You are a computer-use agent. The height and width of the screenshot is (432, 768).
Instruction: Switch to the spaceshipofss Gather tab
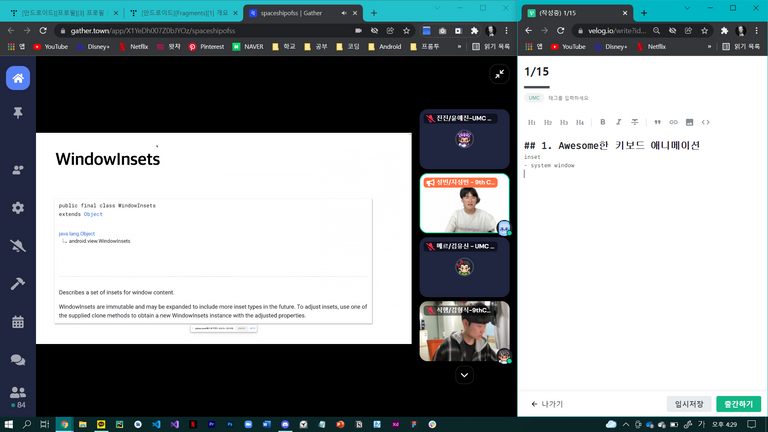303,13
